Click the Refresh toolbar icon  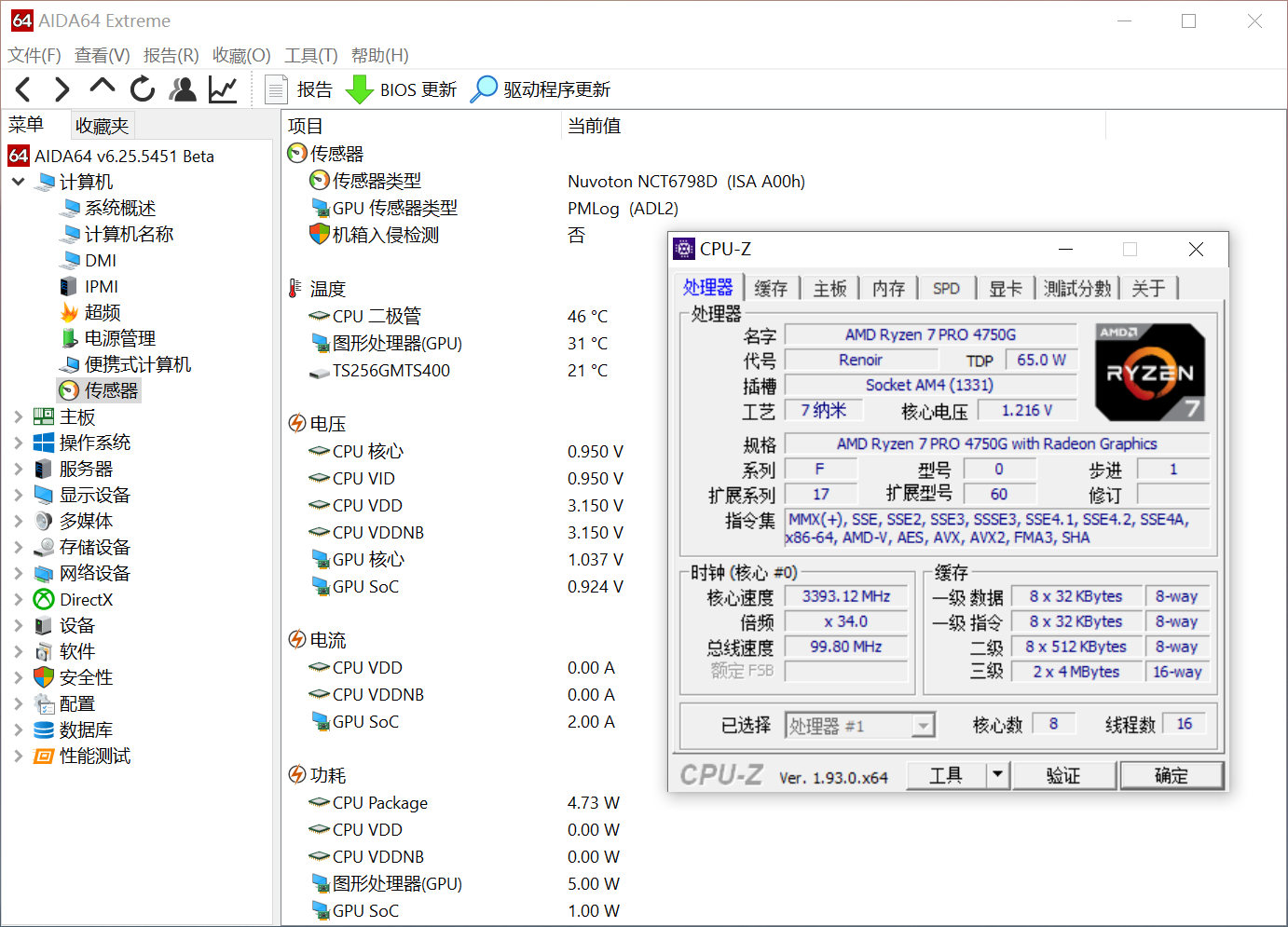click(143, 89)
